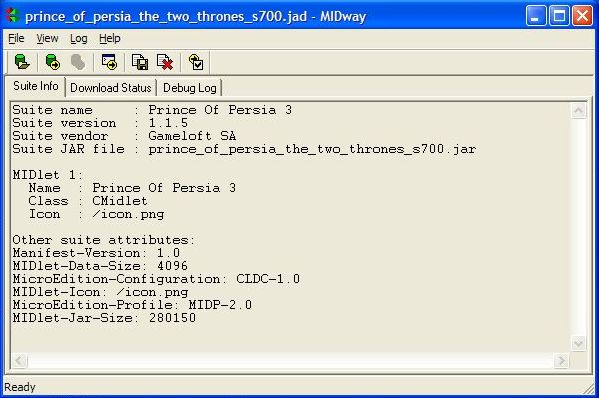Image resolution: width=599 pixels, height=398 pixels.
Task: Open the File menu
Action: 16,38
